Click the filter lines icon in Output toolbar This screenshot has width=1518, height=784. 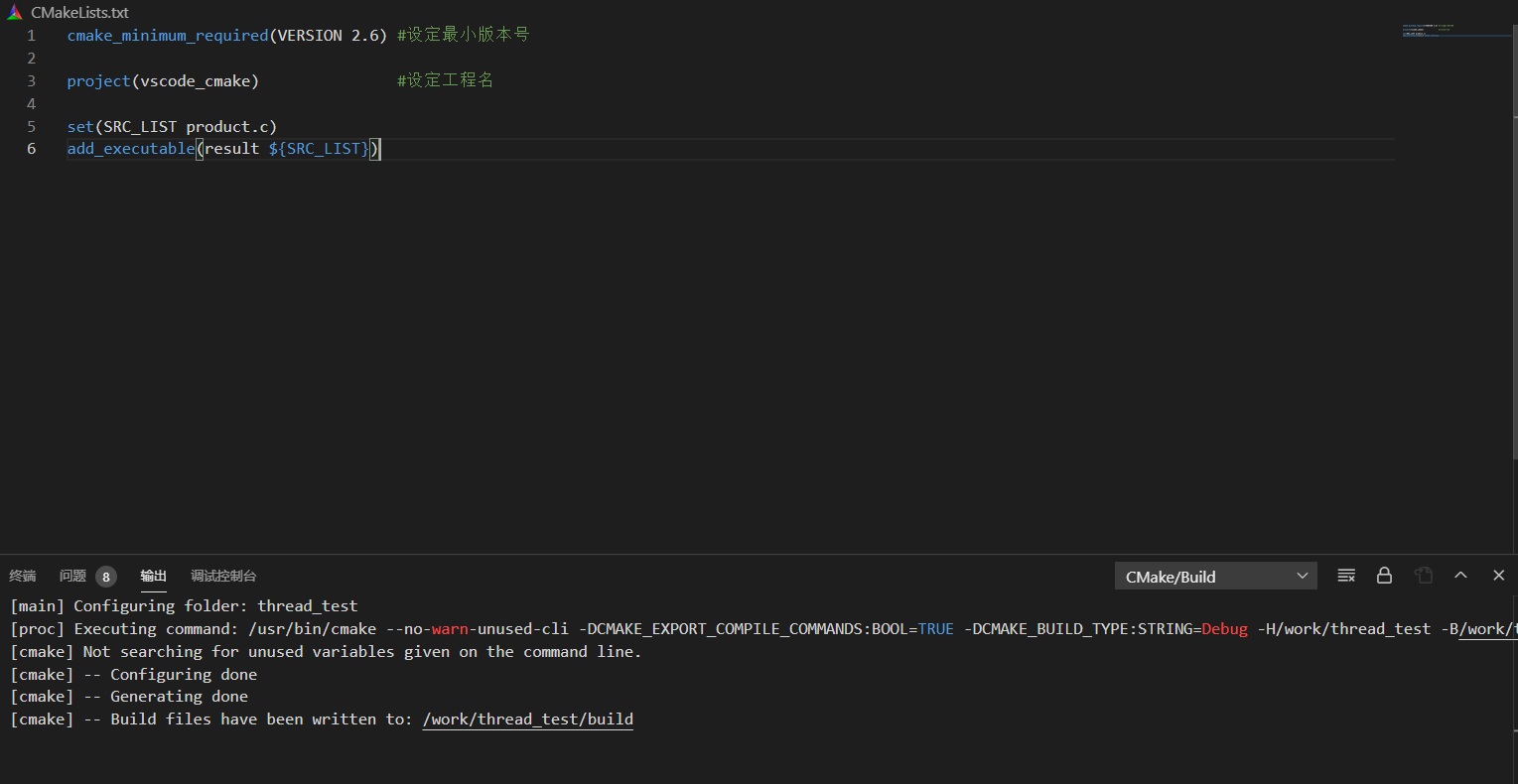[x=1346, y=576]
